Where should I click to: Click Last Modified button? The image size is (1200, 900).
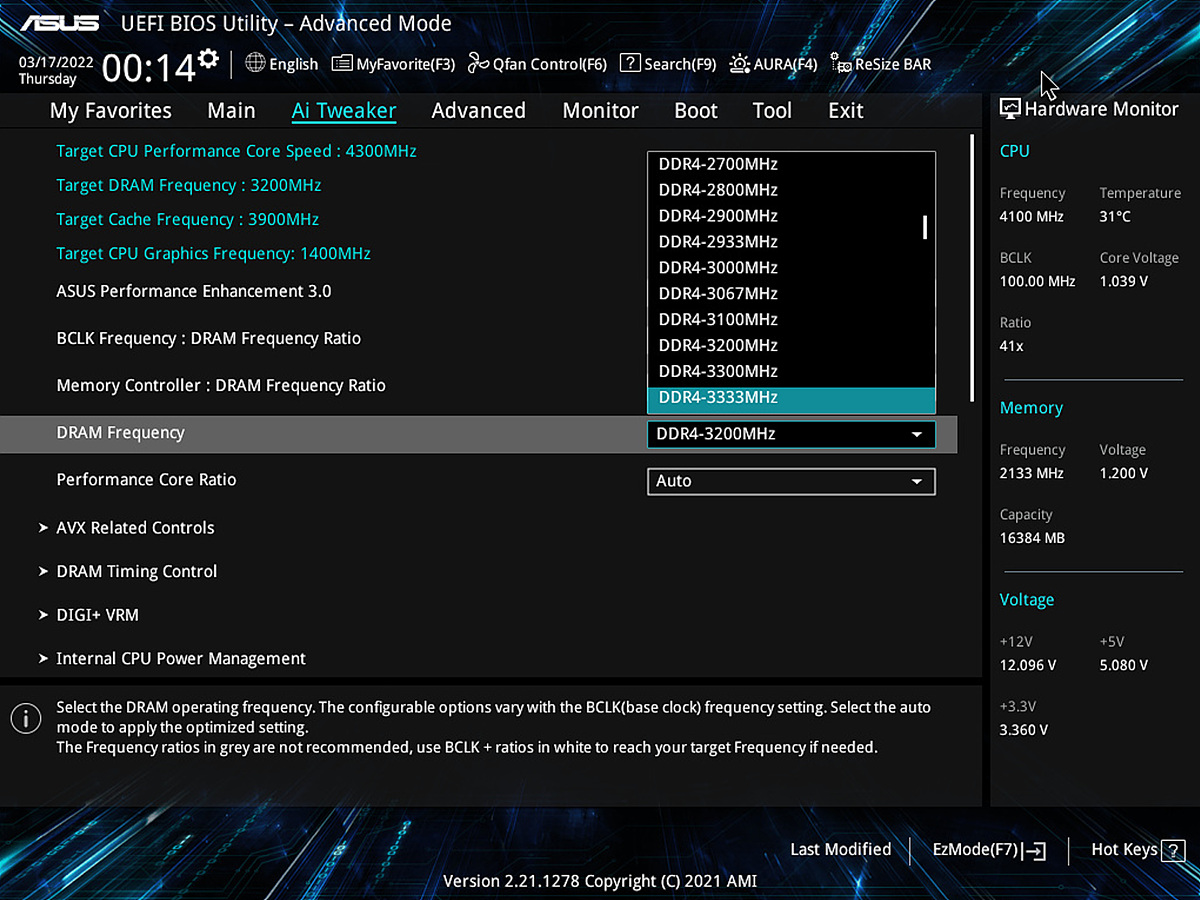840,850
